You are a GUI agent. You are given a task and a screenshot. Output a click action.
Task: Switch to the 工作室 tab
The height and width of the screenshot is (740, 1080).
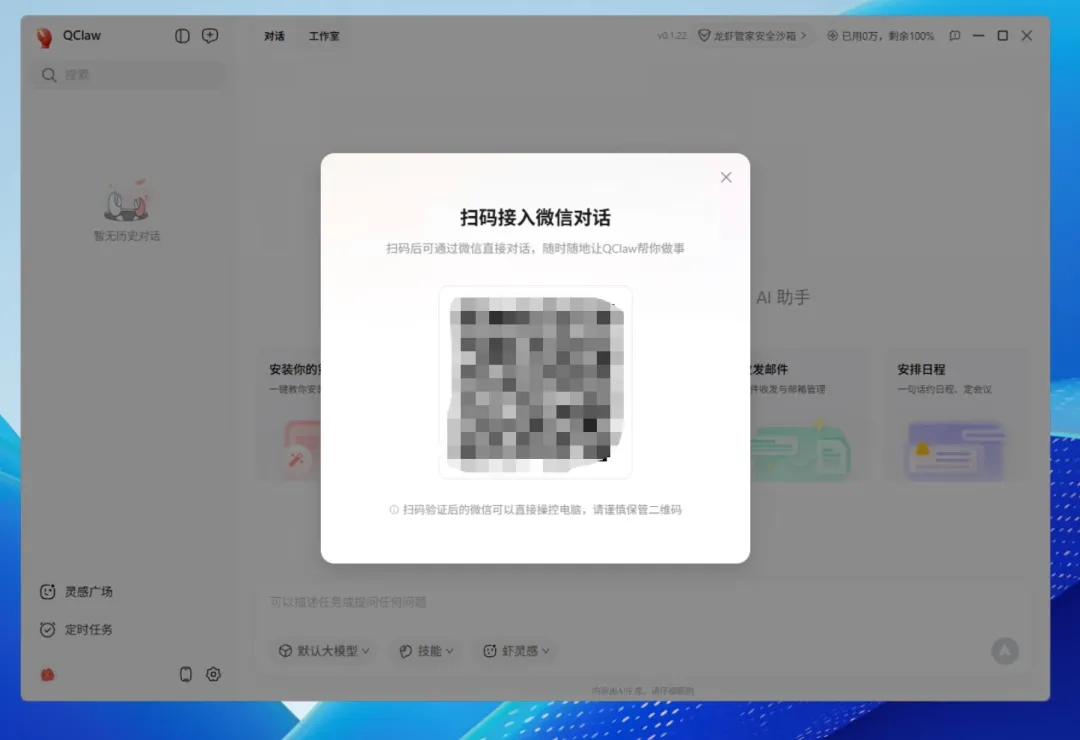pos(324,36)
